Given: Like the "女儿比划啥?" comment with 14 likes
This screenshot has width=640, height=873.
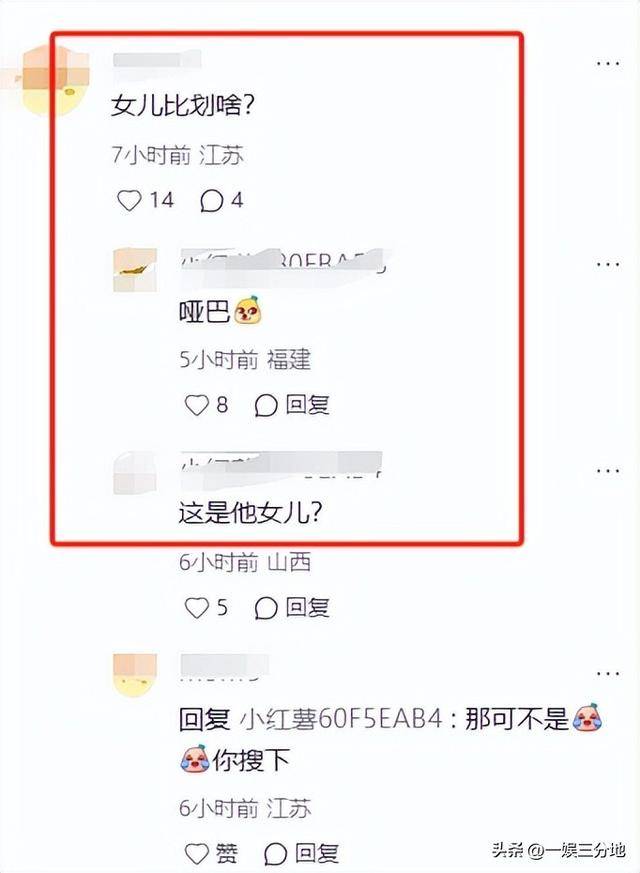Looking at the screenshot, I should [129, 200].
